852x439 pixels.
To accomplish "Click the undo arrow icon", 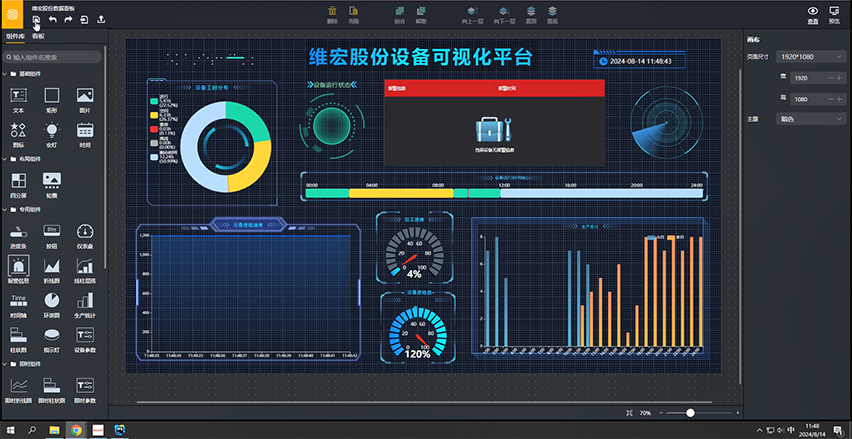I will [x=52, y=19].
